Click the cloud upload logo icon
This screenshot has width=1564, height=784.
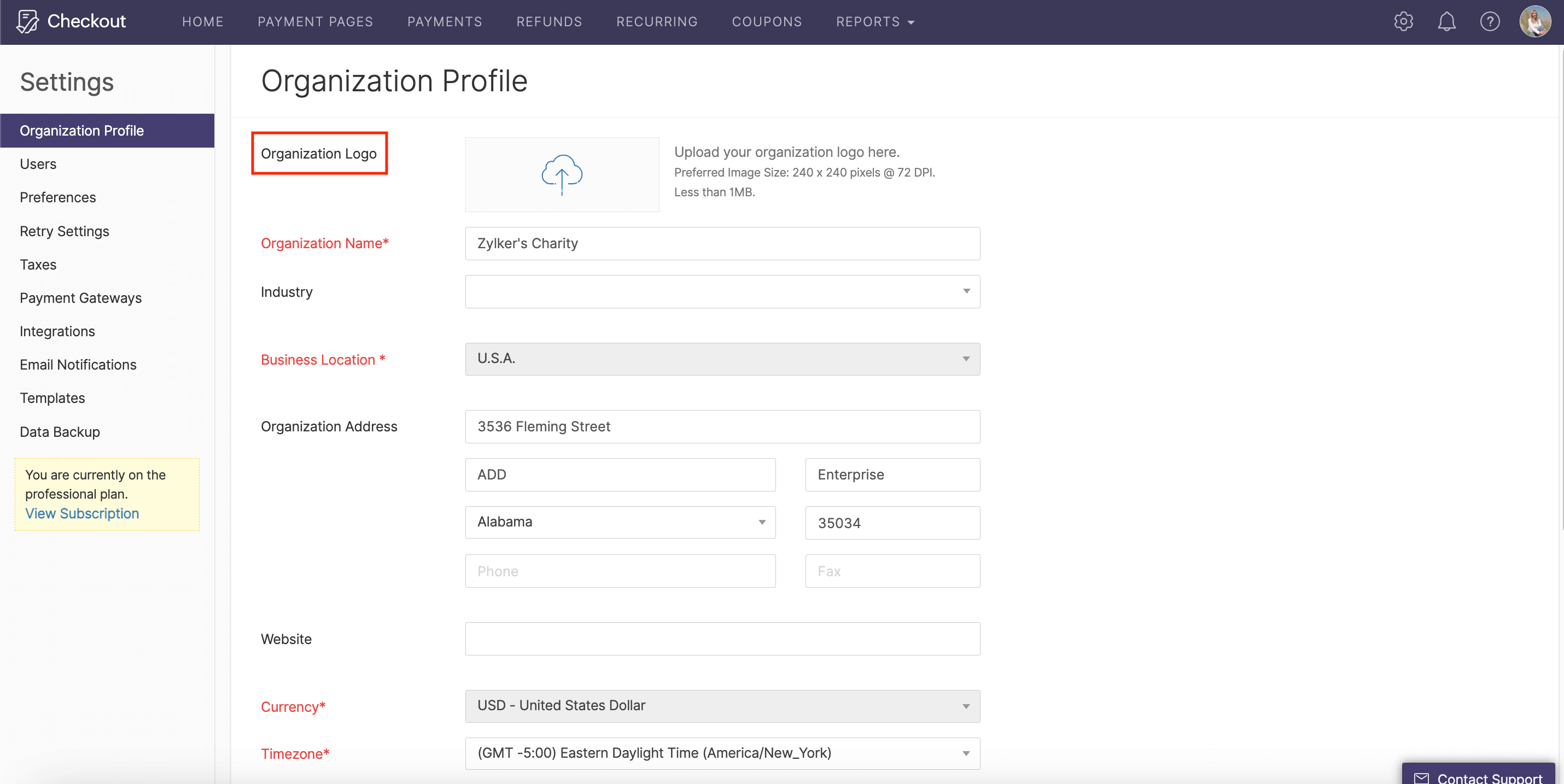click(x=562, y=174)
